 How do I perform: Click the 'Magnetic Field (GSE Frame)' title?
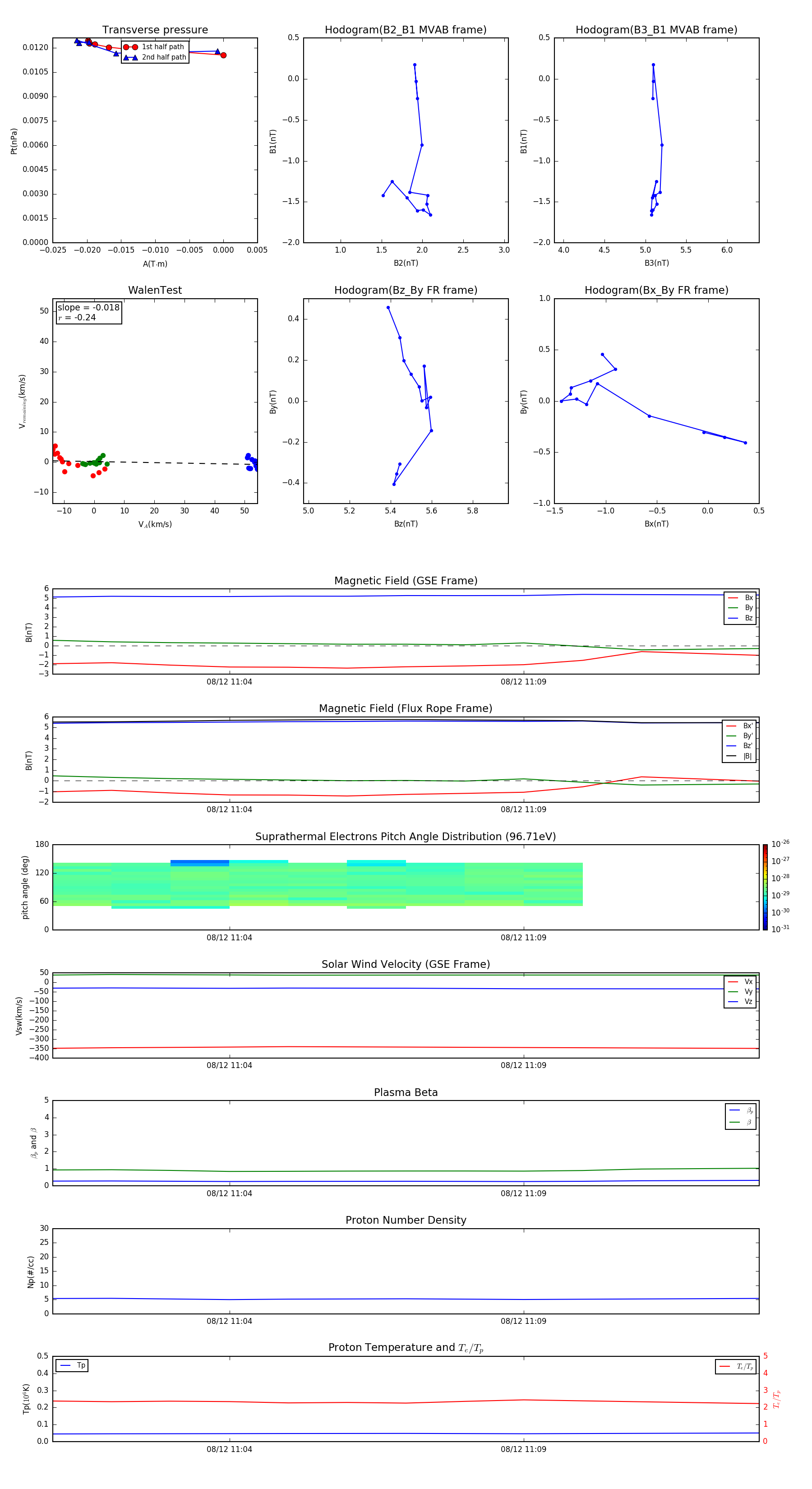(406, 581)
